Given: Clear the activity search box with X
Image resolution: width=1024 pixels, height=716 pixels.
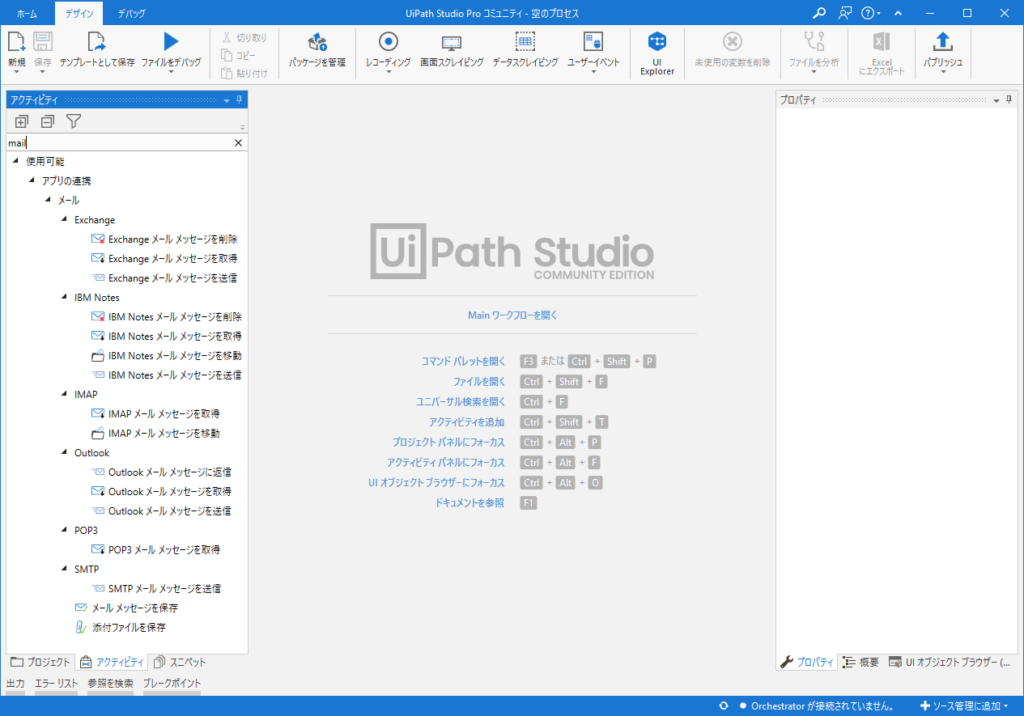Looking at the screenshot, I should (238, 143).
